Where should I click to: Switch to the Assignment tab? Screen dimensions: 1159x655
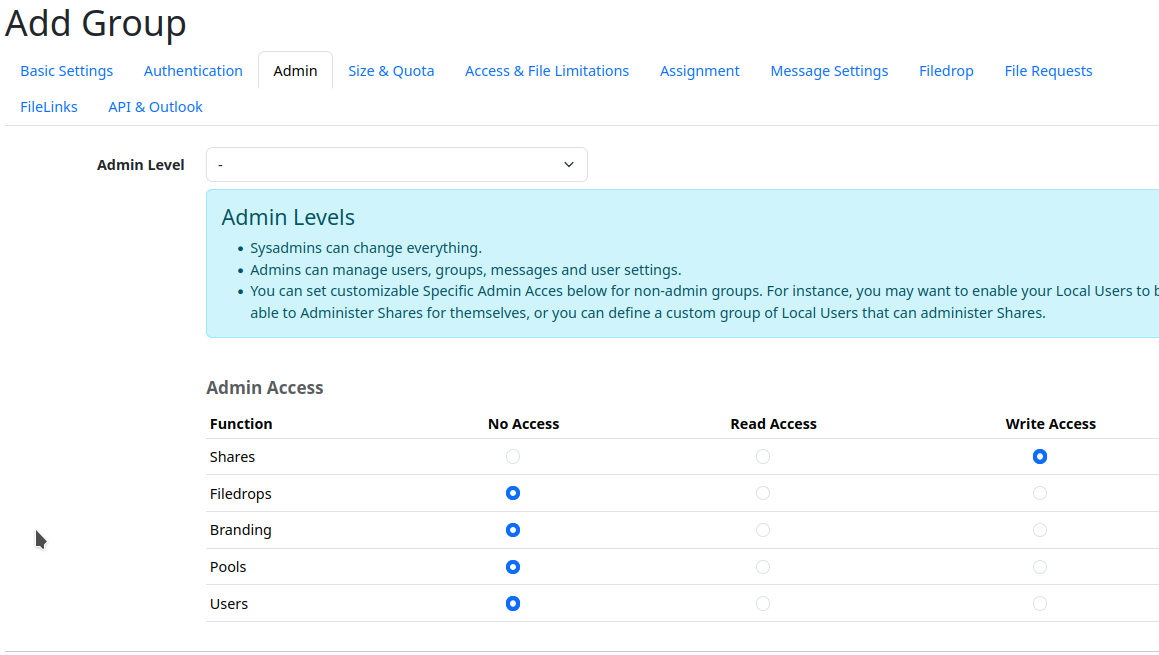(700, 71)
